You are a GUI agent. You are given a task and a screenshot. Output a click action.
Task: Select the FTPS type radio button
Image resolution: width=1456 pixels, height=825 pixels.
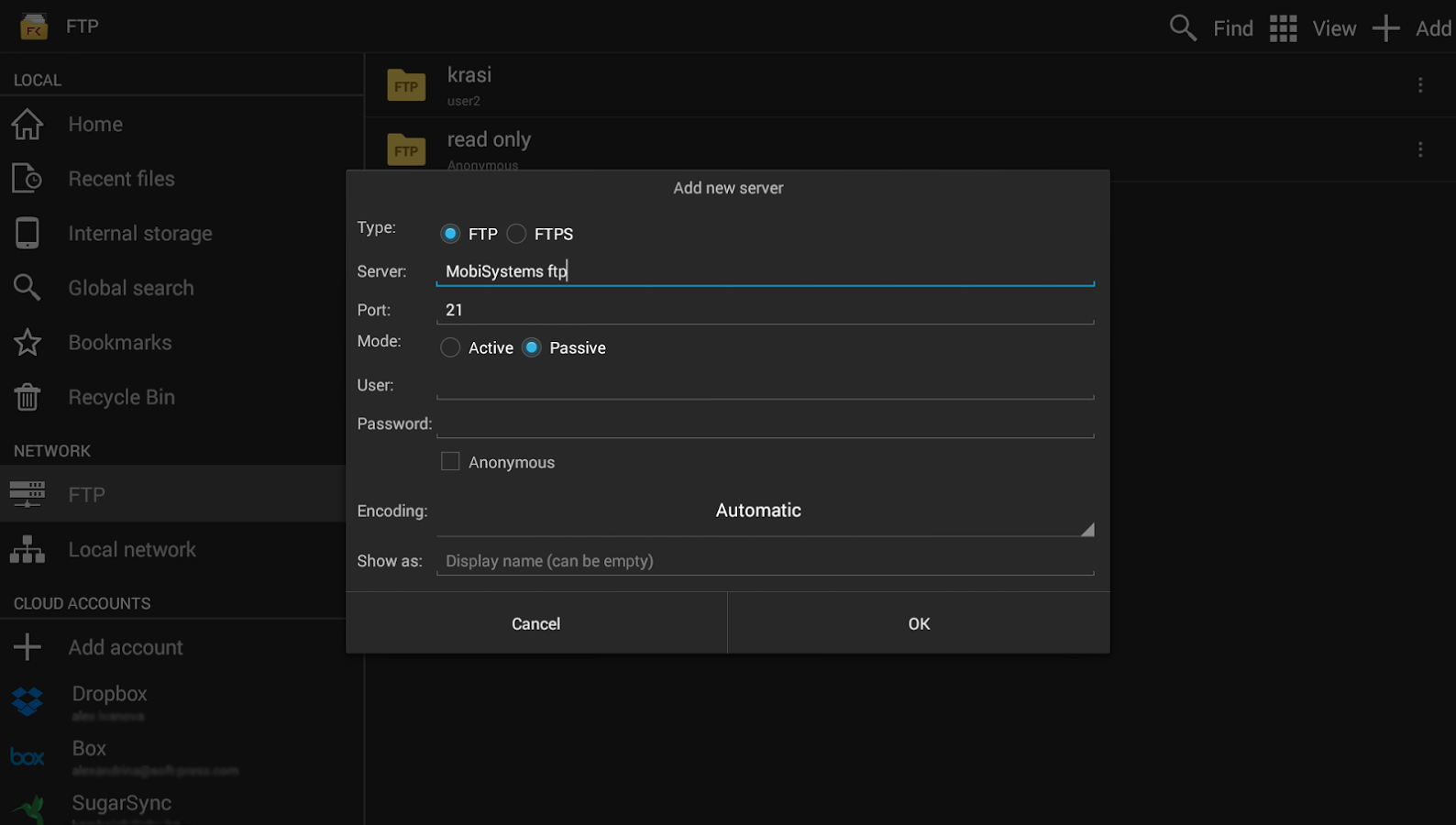click(516, 234)
